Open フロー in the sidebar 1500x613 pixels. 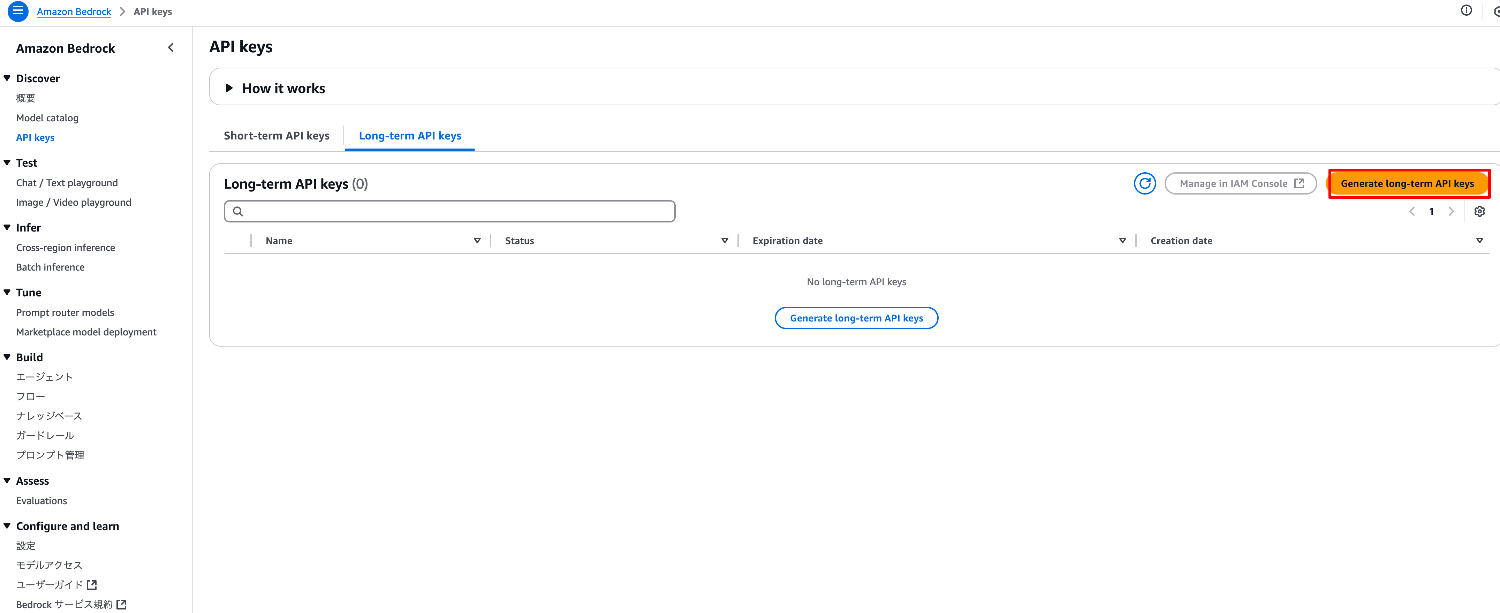coord(31,397)
